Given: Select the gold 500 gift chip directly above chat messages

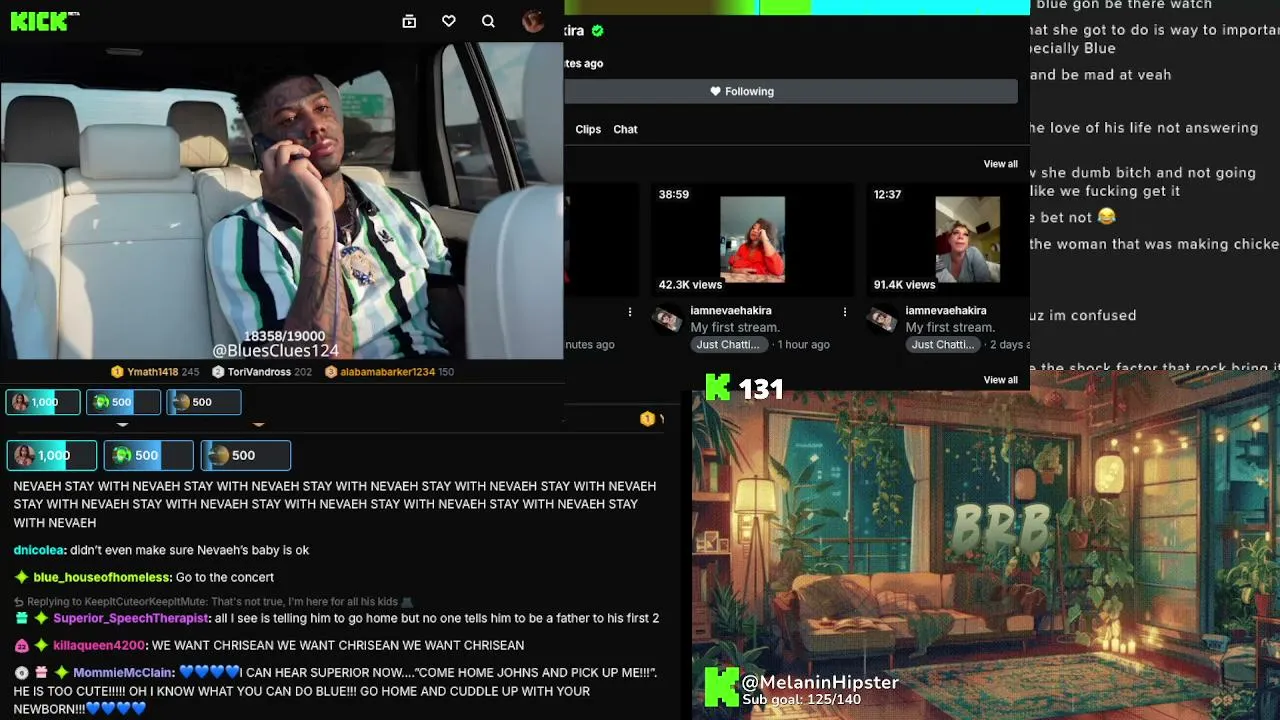Looking at the screenshot, I should pyautogui.click(x=246, y=455).
